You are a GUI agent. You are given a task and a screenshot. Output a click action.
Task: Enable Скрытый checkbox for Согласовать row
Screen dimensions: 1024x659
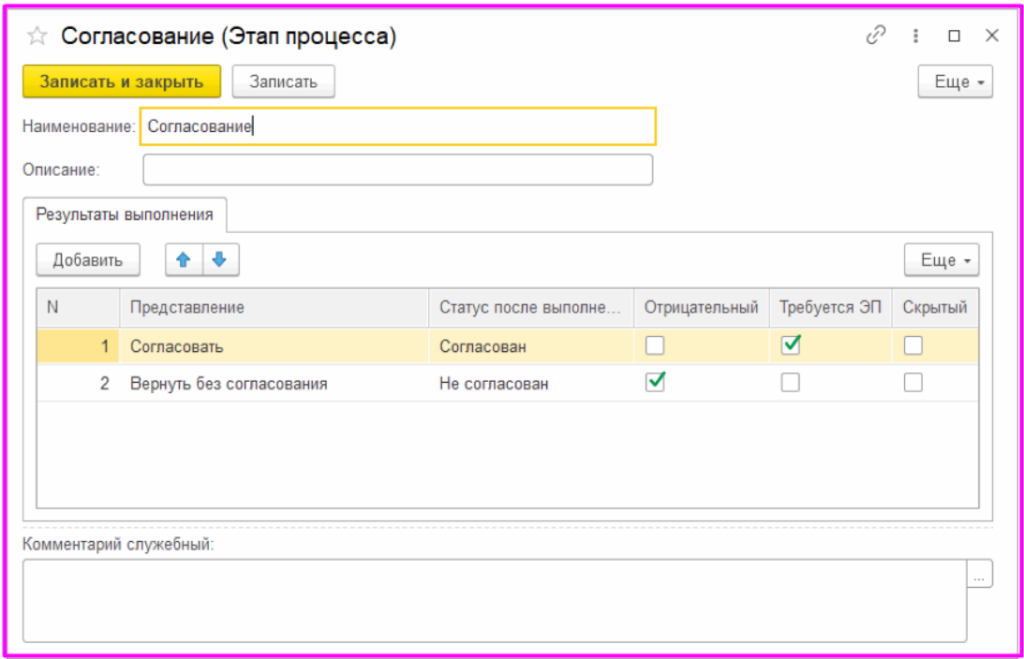pyautogui.click(x=913, y=346)
